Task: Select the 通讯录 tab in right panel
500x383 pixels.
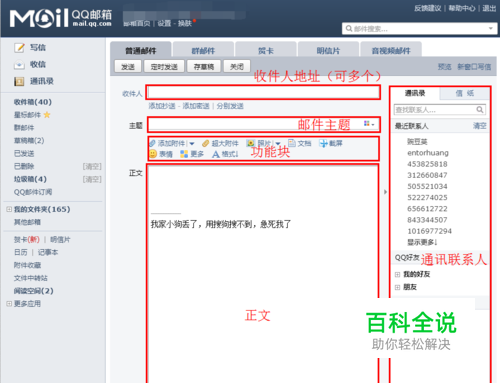Action: coord(415,93)
